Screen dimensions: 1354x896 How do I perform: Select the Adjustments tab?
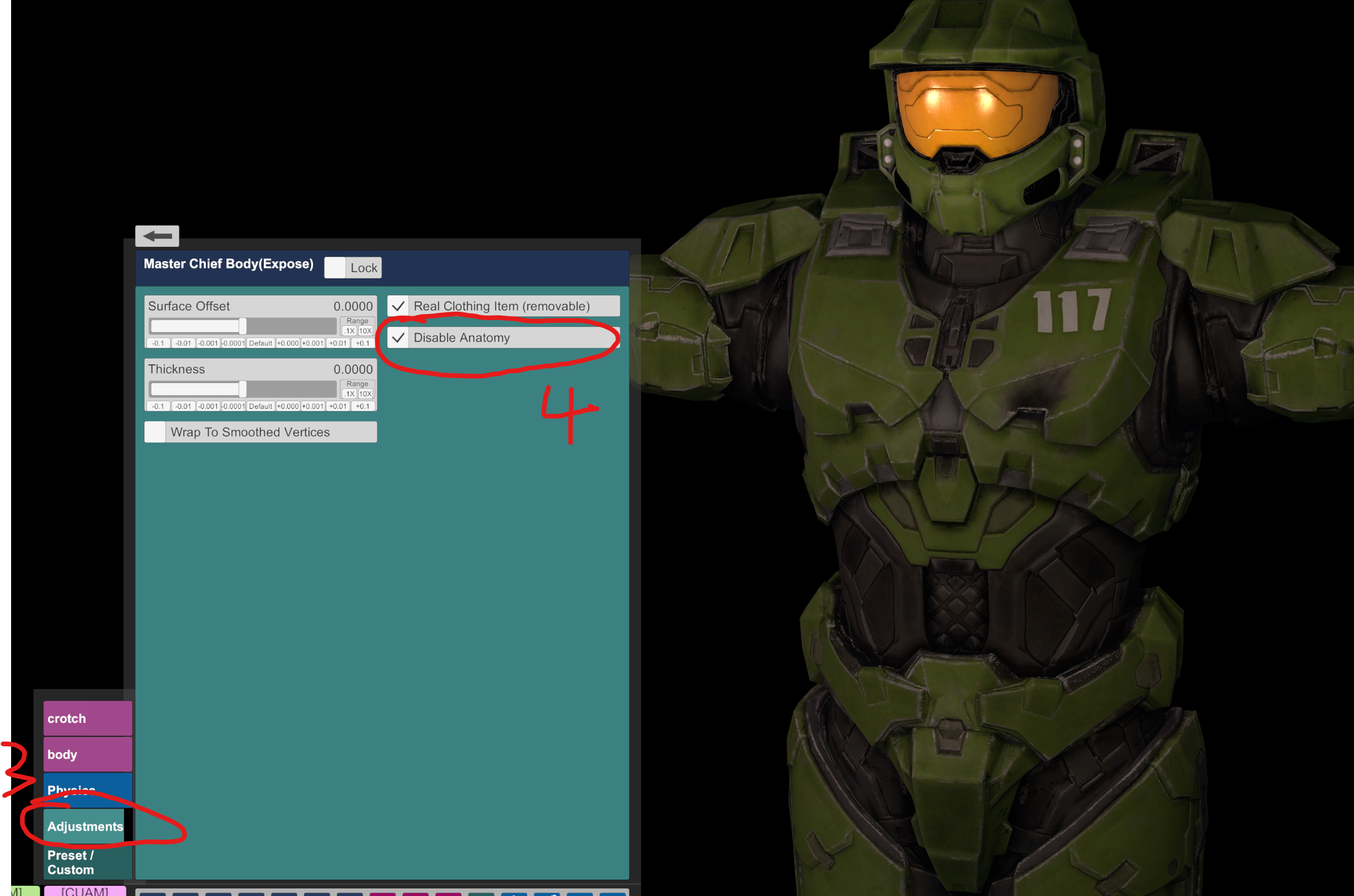click(84, 826)
